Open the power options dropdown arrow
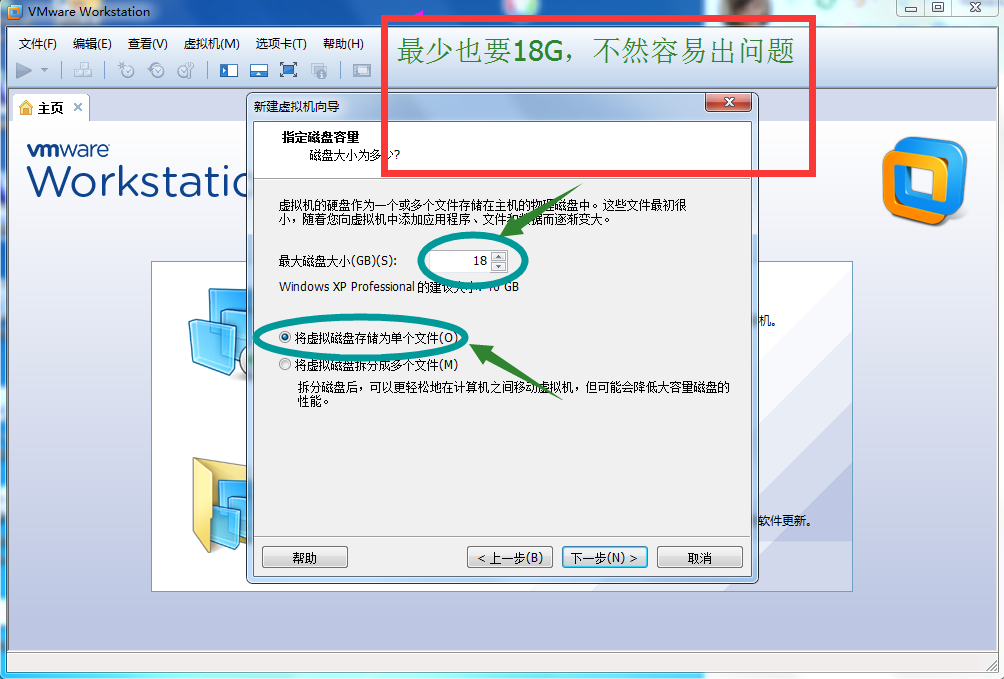 pyautogui.click(x=44, y=70)
